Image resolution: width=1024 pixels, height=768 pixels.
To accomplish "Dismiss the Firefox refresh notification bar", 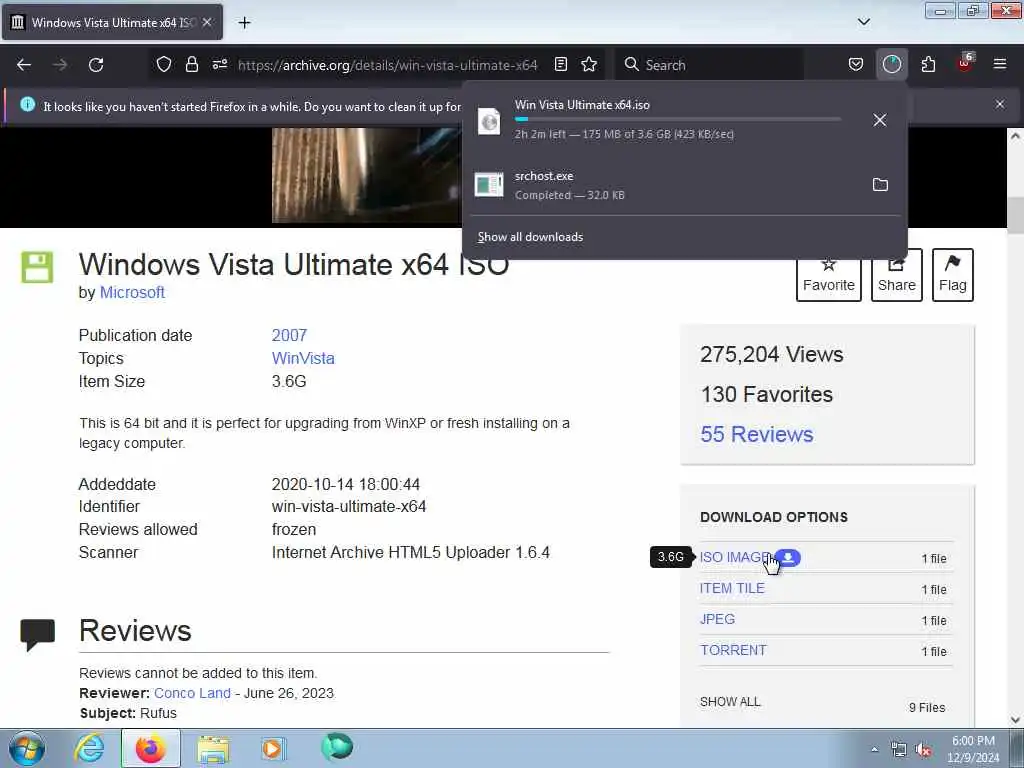I will tap(999, 104).
